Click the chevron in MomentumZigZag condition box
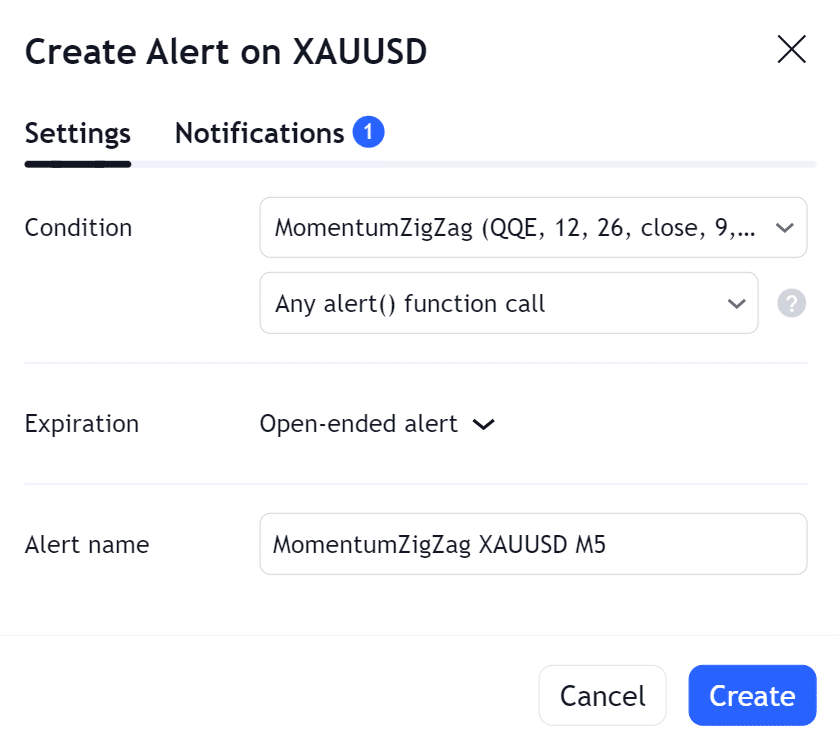The height and width of the screenshot is (743, 839). tap(784, 228)
